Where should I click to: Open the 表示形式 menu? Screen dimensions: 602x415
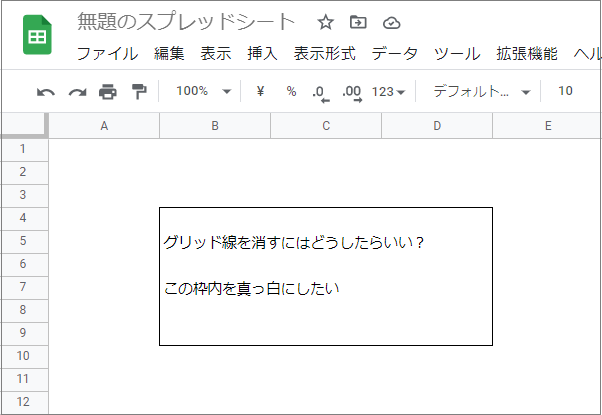pyautogui.click(x=324, y=54)
